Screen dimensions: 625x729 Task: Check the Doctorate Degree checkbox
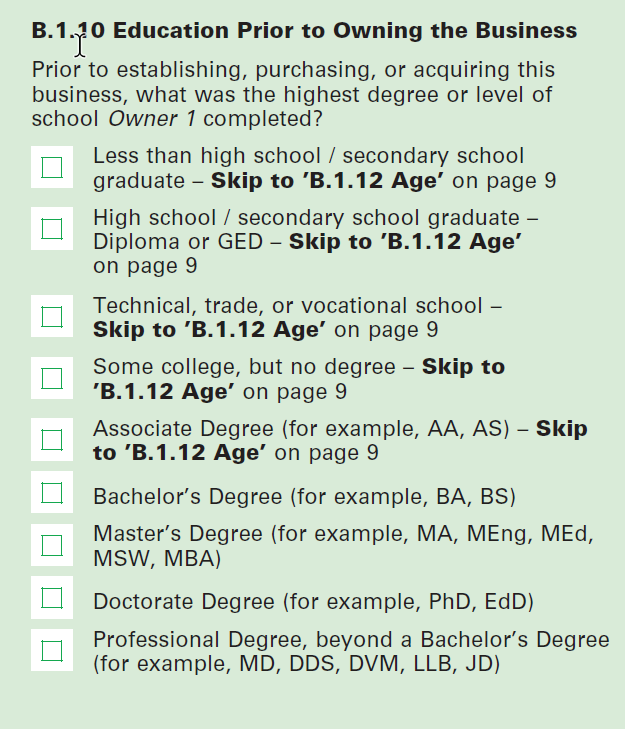point(52,598)
